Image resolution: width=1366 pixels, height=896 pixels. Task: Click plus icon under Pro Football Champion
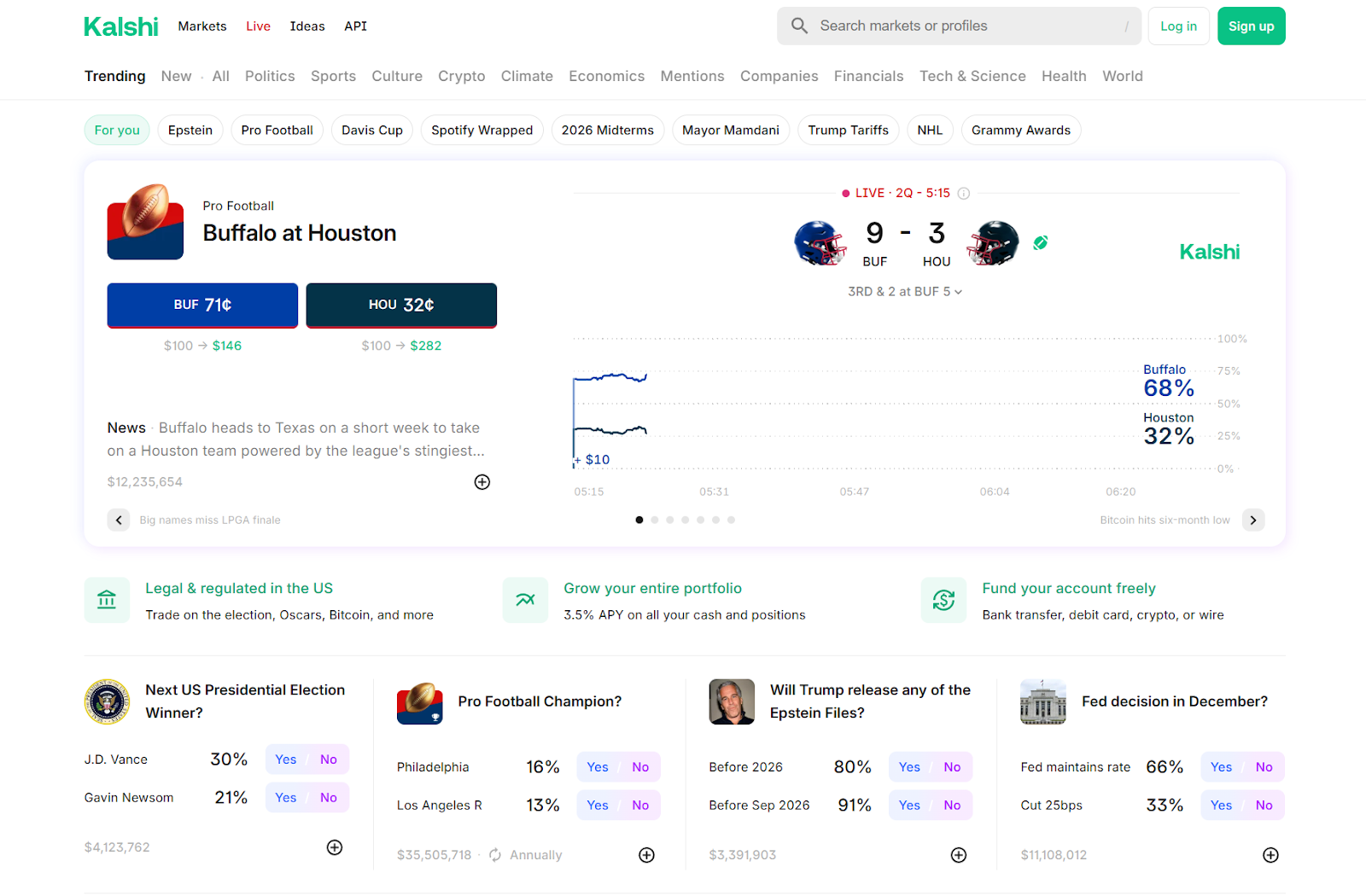(x=647, y=855)
